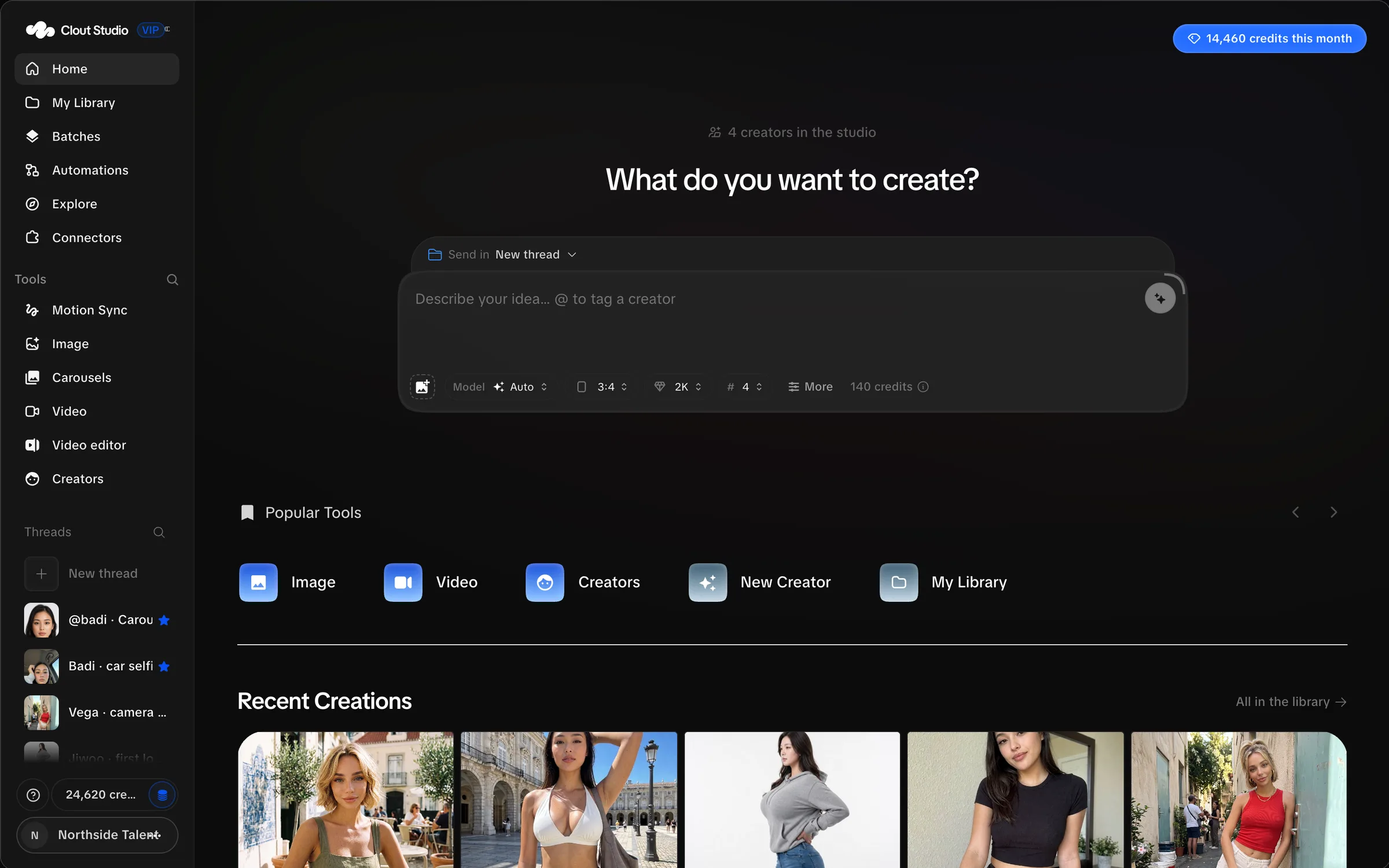Click the 14,460 credits this month button

coord(1269,38)
